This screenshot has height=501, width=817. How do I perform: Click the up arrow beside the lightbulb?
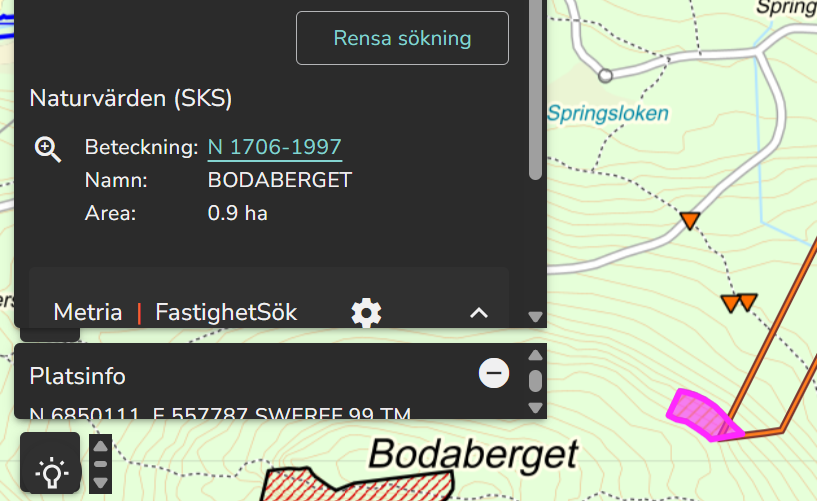(x=101, y=446)
